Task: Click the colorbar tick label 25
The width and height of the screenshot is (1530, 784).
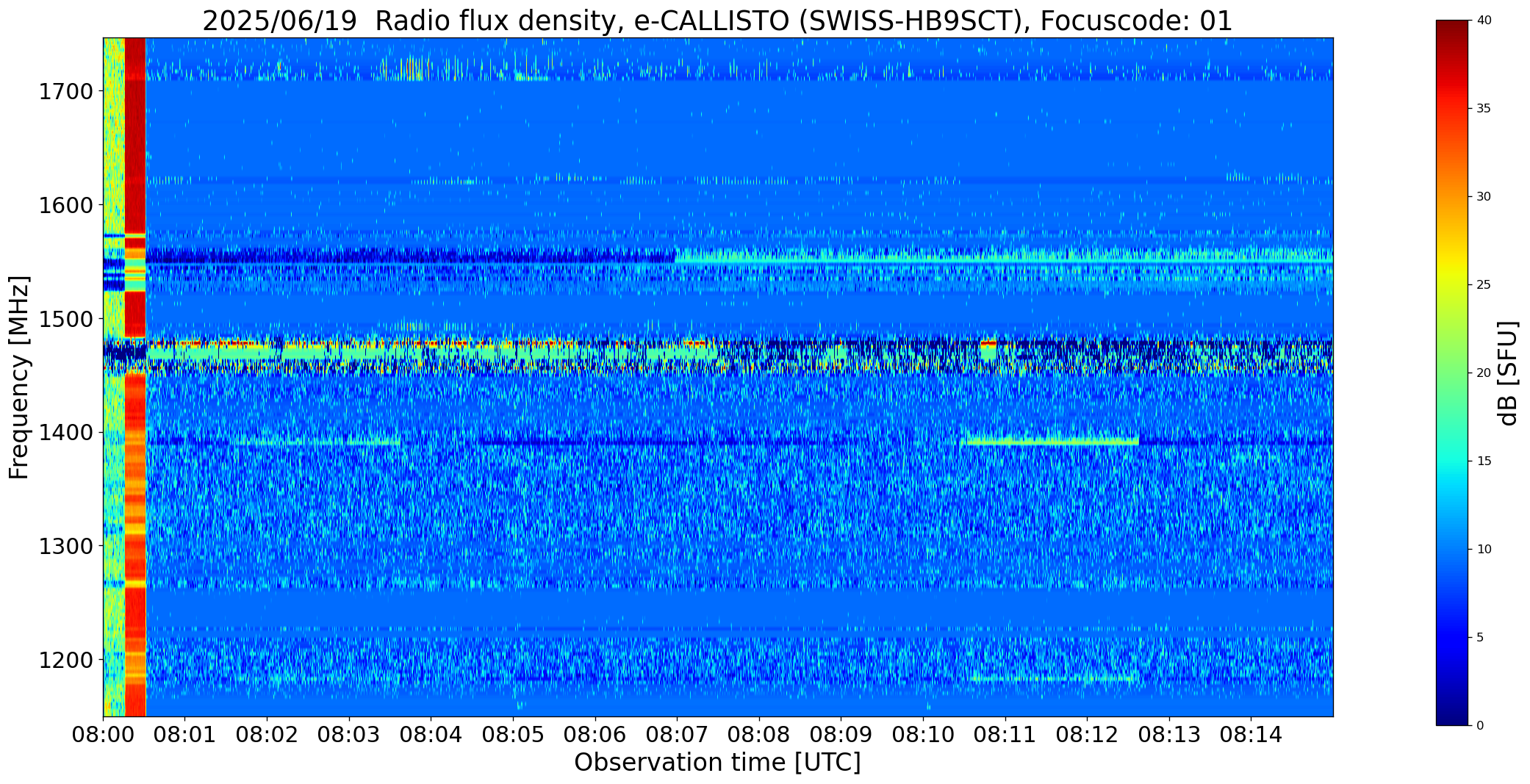Action: point(1484,285)
